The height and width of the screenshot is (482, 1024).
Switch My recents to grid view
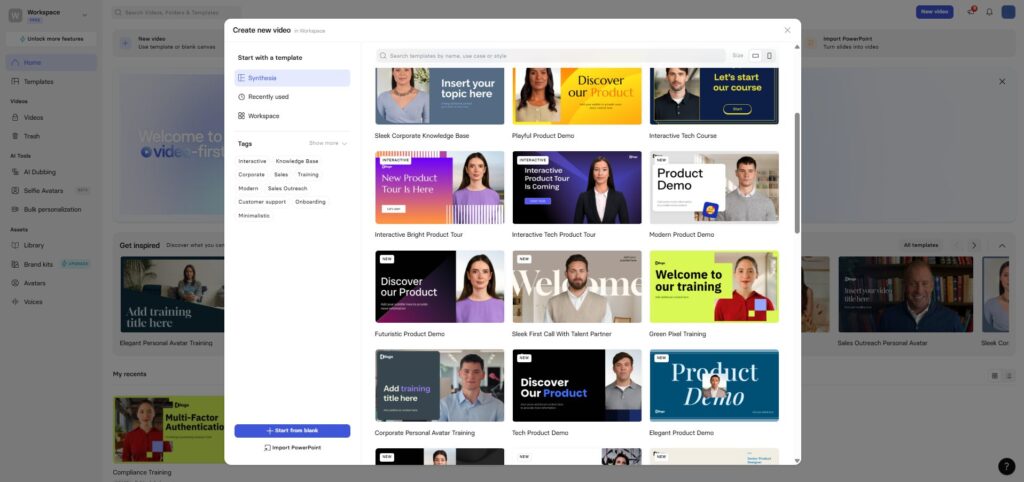point(995,376)
